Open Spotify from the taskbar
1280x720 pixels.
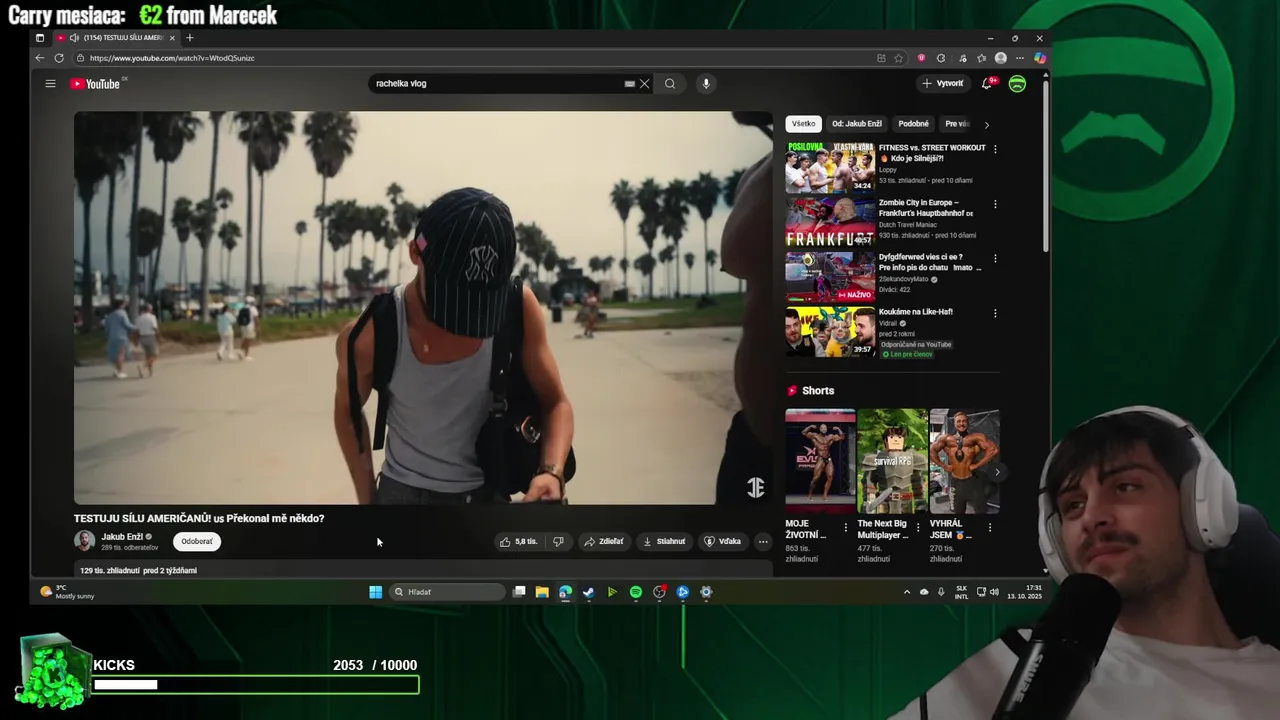636,592
